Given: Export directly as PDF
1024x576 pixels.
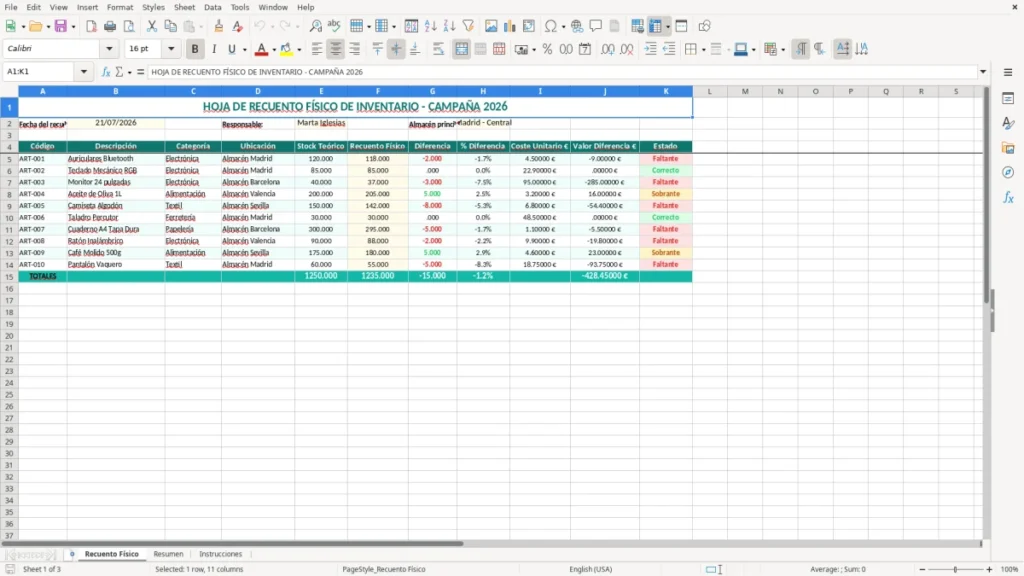Looking at the screenshot, I should tap(91, 26).
